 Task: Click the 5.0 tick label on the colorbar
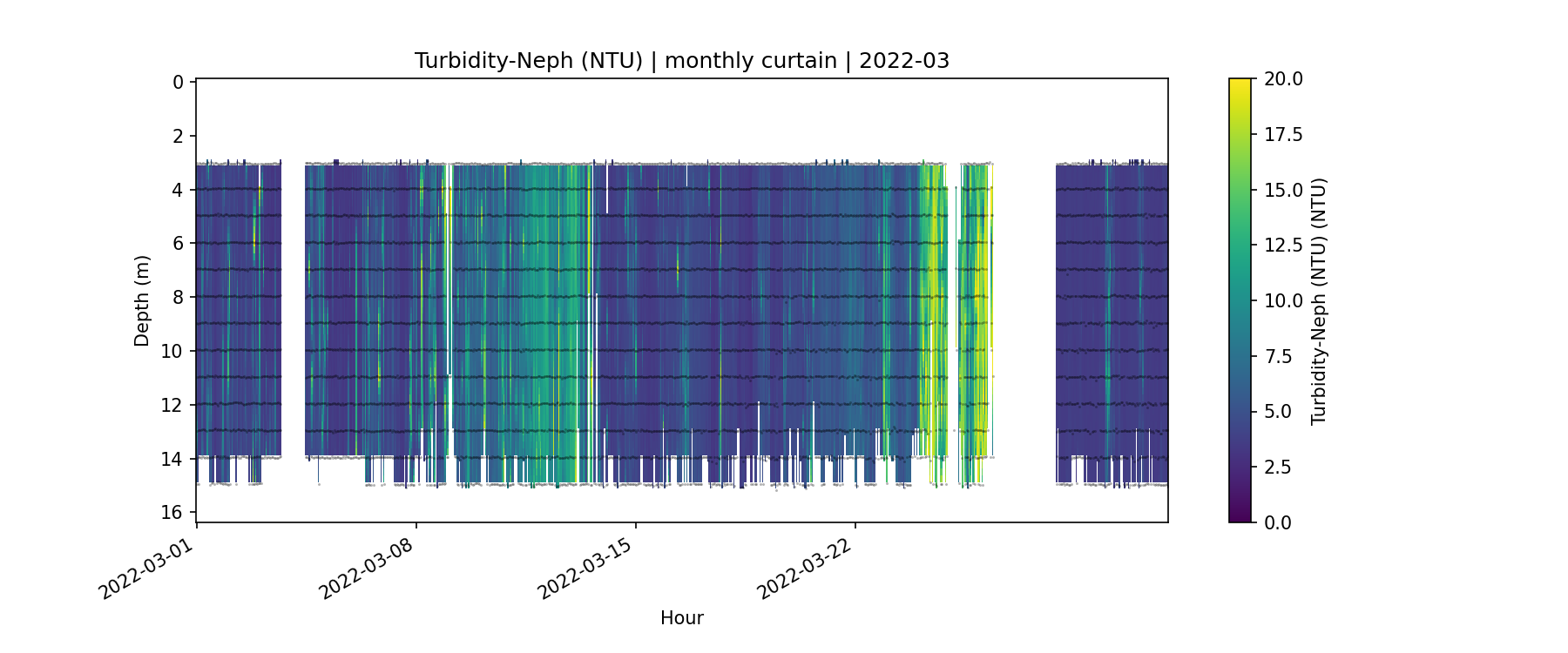coord(1278,411)
